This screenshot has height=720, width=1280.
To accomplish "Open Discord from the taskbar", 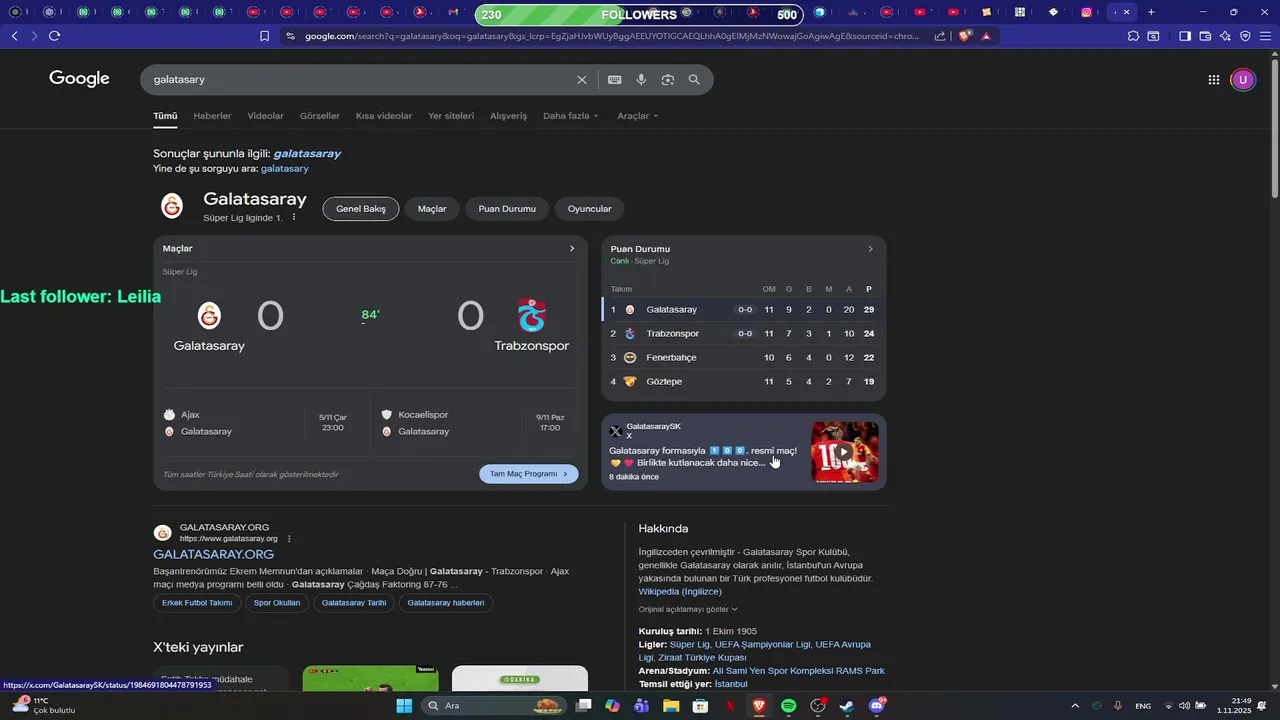I will click(877, 706).
